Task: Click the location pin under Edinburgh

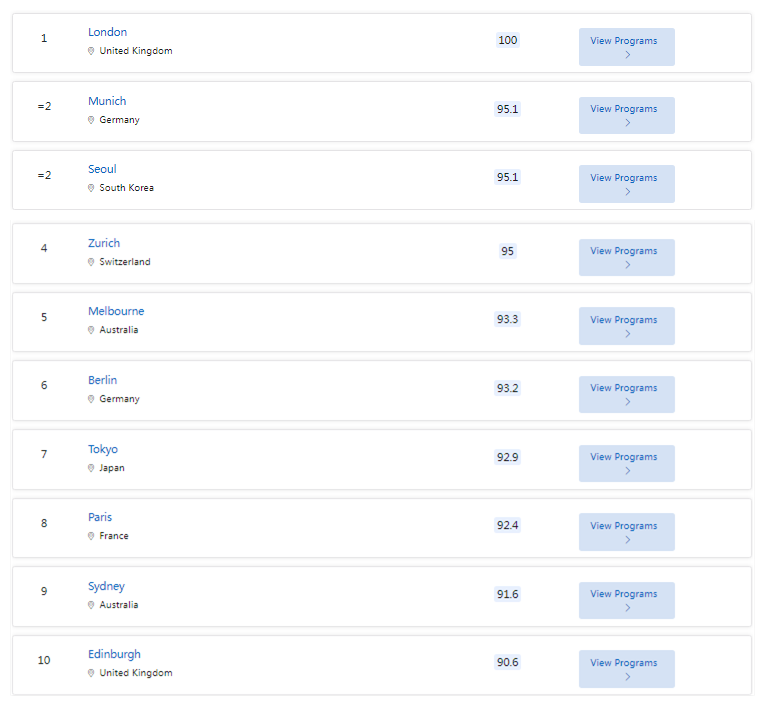Action: coord(91,674)
